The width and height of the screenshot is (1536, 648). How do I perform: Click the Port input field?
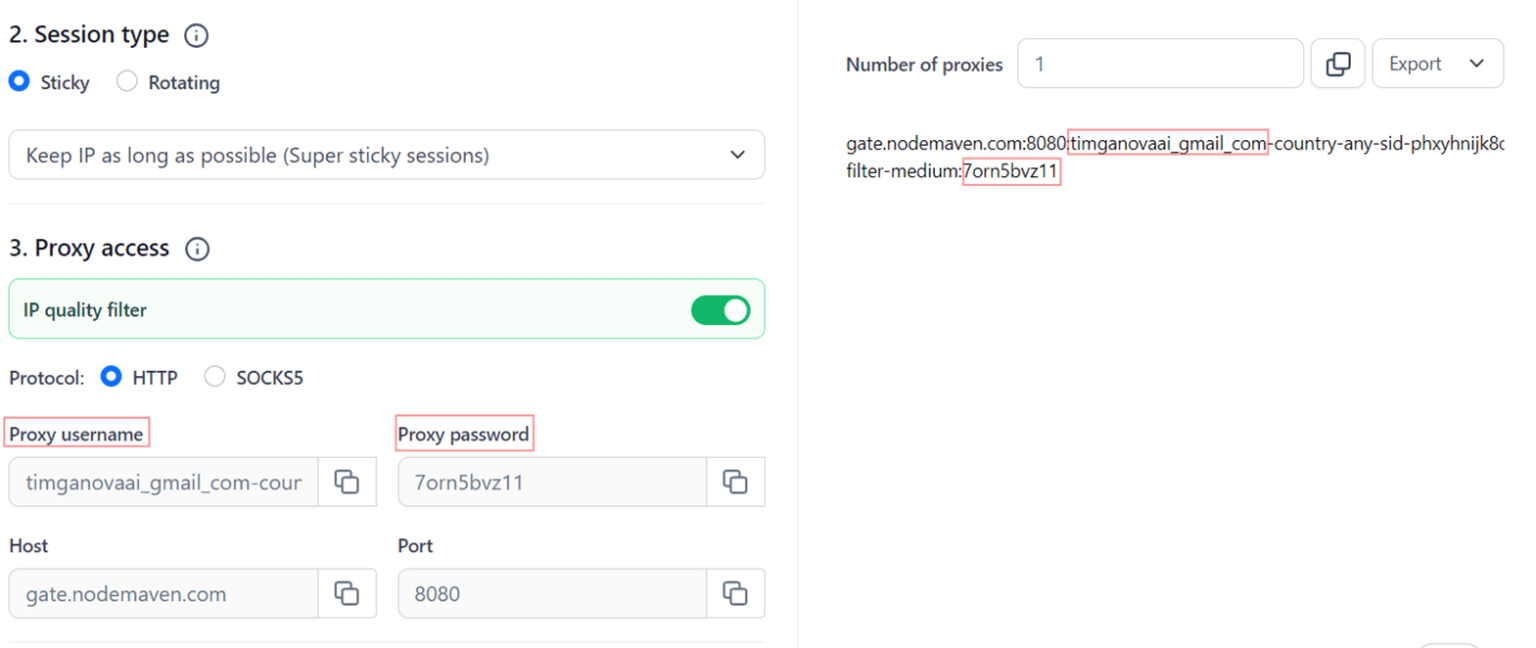[x=550, y=593]
